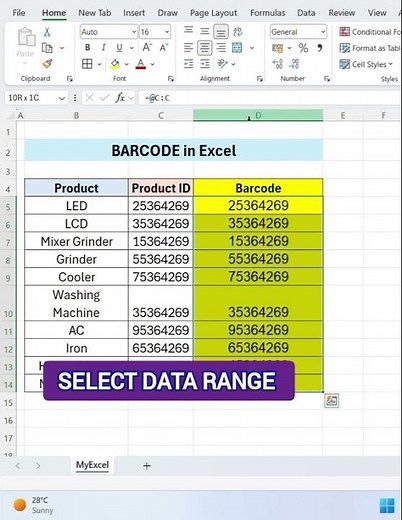This screenshot has width=402, height=520.
Task: Apply the yellow Fill Color bucket
Action: pyautogui.click(x=115, y=64)
